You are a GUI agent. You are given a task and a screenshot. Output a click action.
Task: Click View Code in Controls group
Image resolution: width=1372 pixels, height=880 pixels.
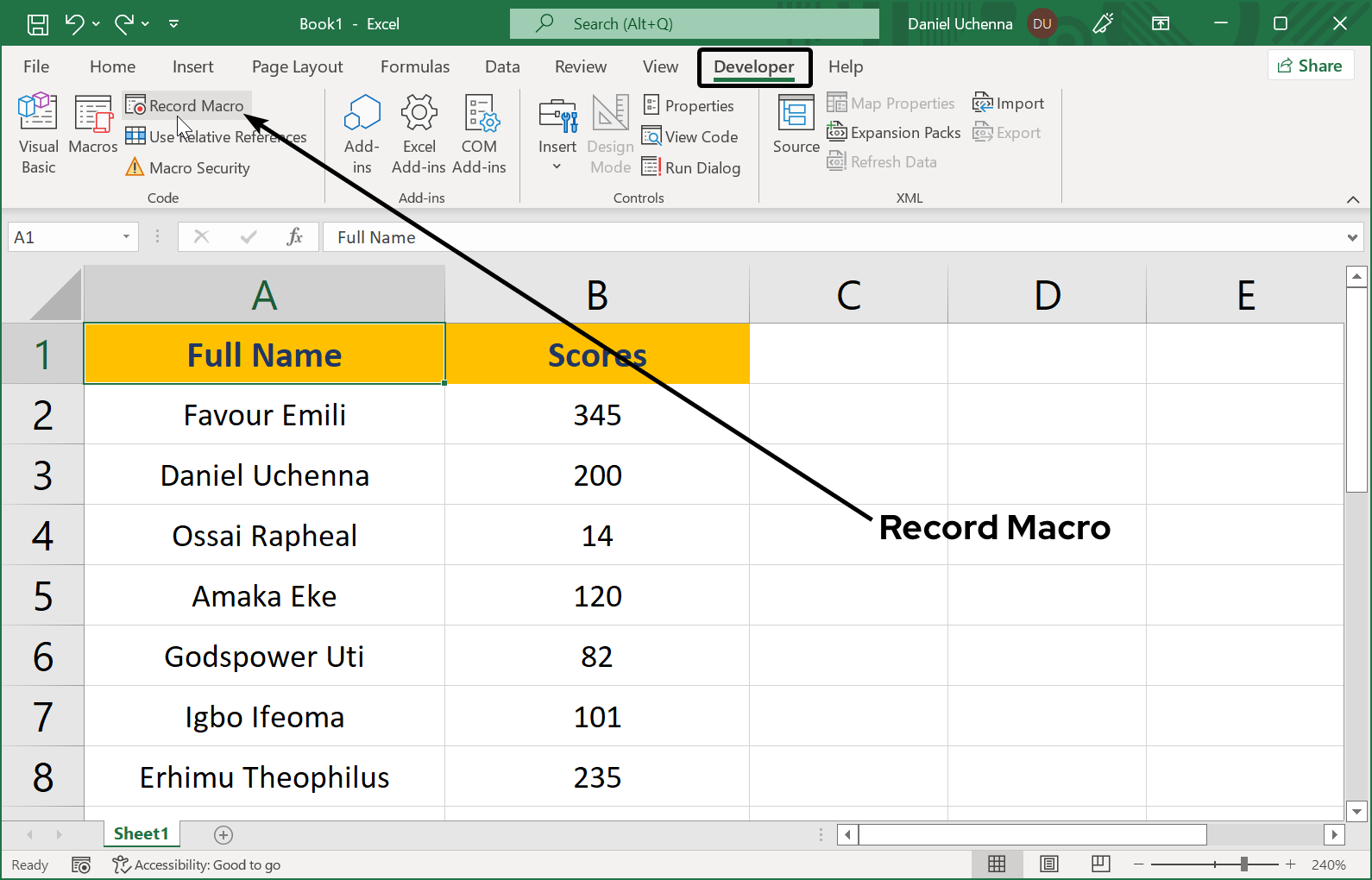690,137
